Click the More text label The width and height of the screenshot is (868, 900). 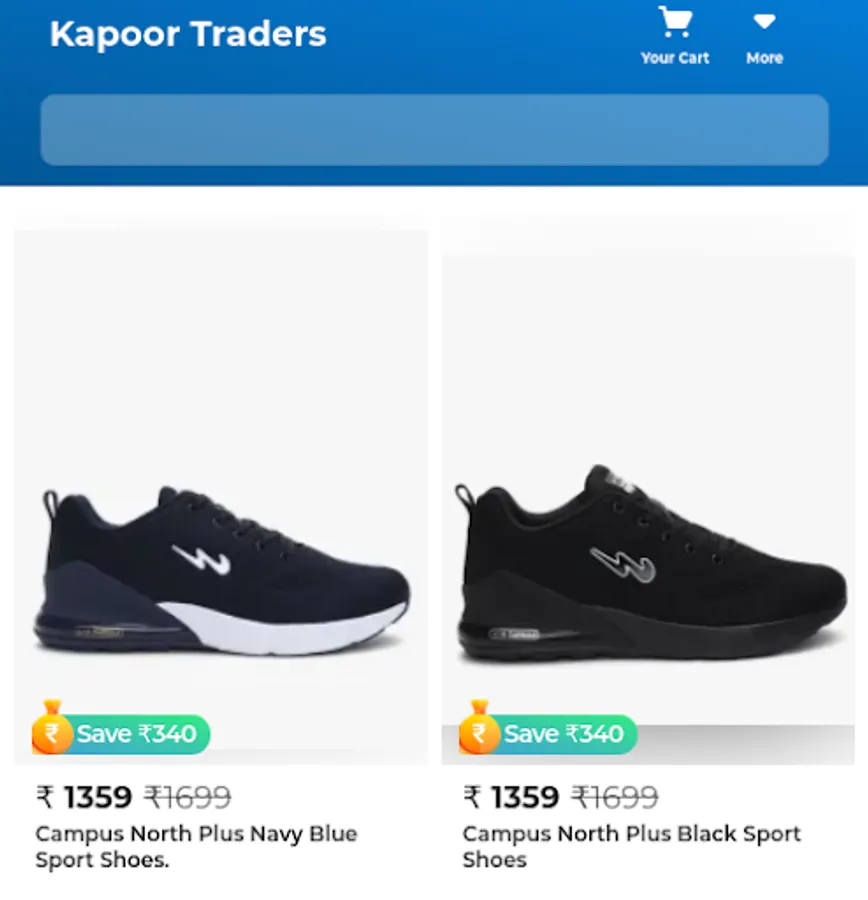click(x=764, y=58)
